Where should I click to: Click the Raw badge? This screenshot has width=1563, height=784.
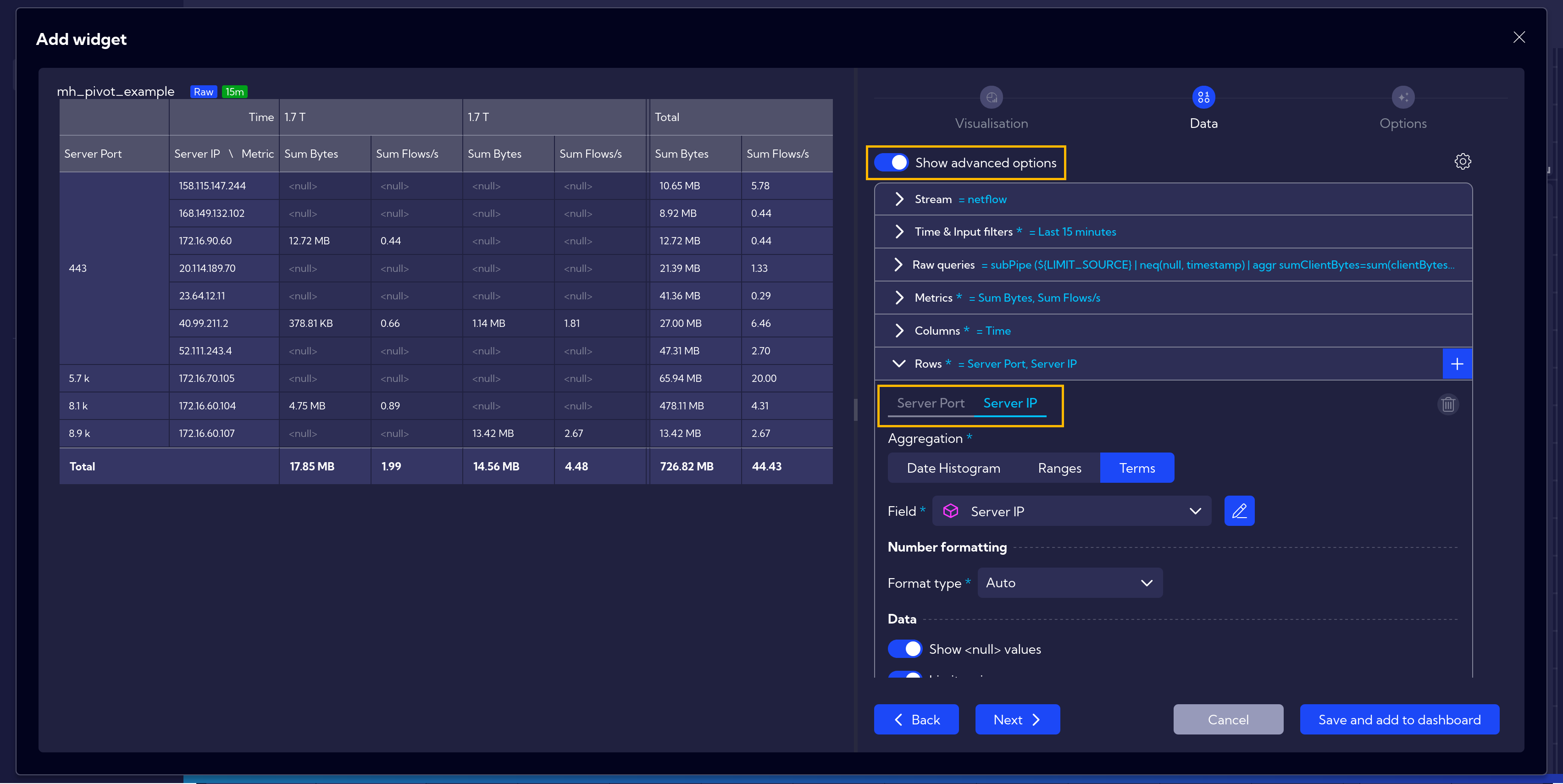coord(203,92)
